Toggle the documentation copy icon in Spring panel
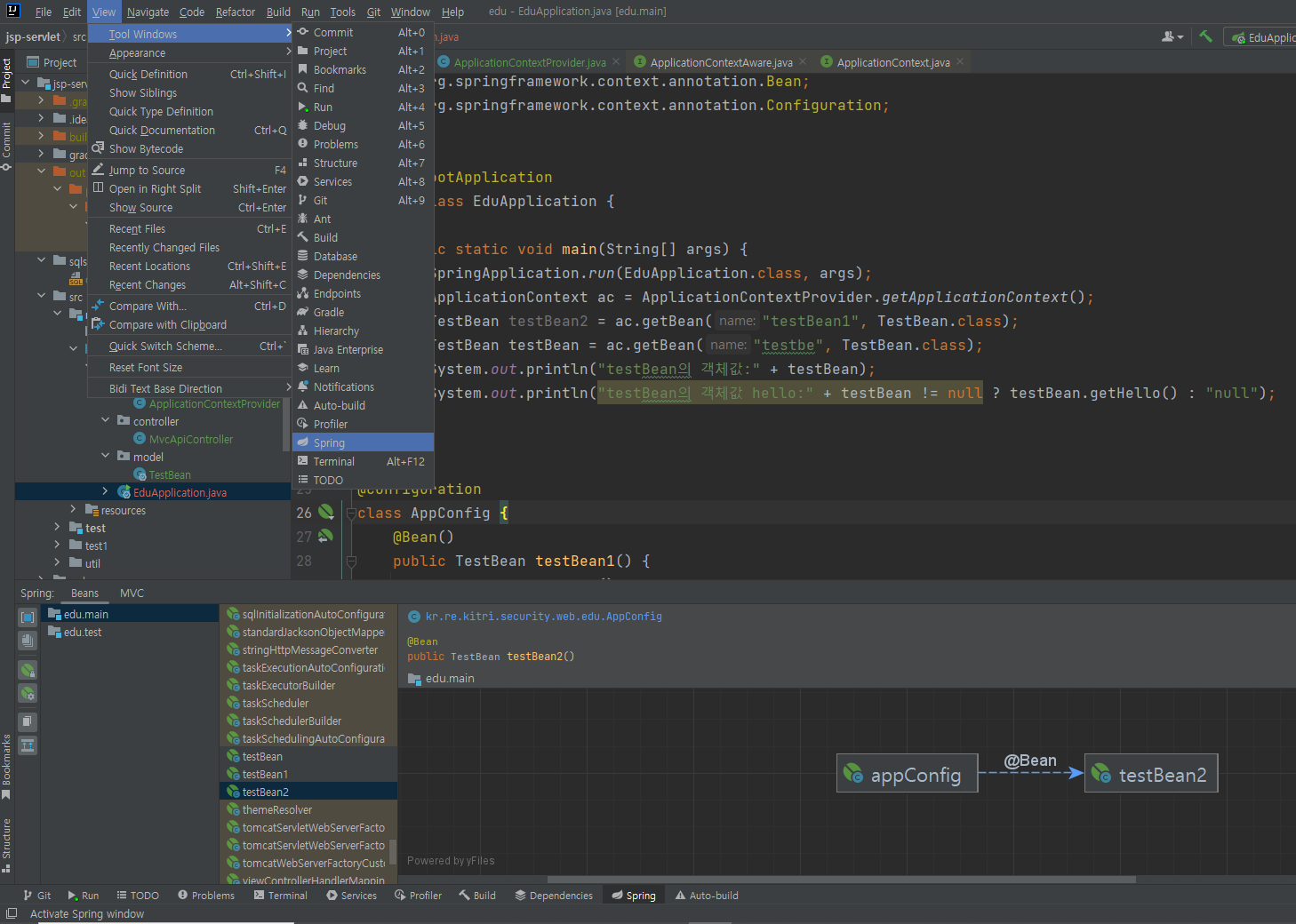Image resolution: width=1296 pixels, height=924 pixels. pyautogui.click(x=28, y=722)
